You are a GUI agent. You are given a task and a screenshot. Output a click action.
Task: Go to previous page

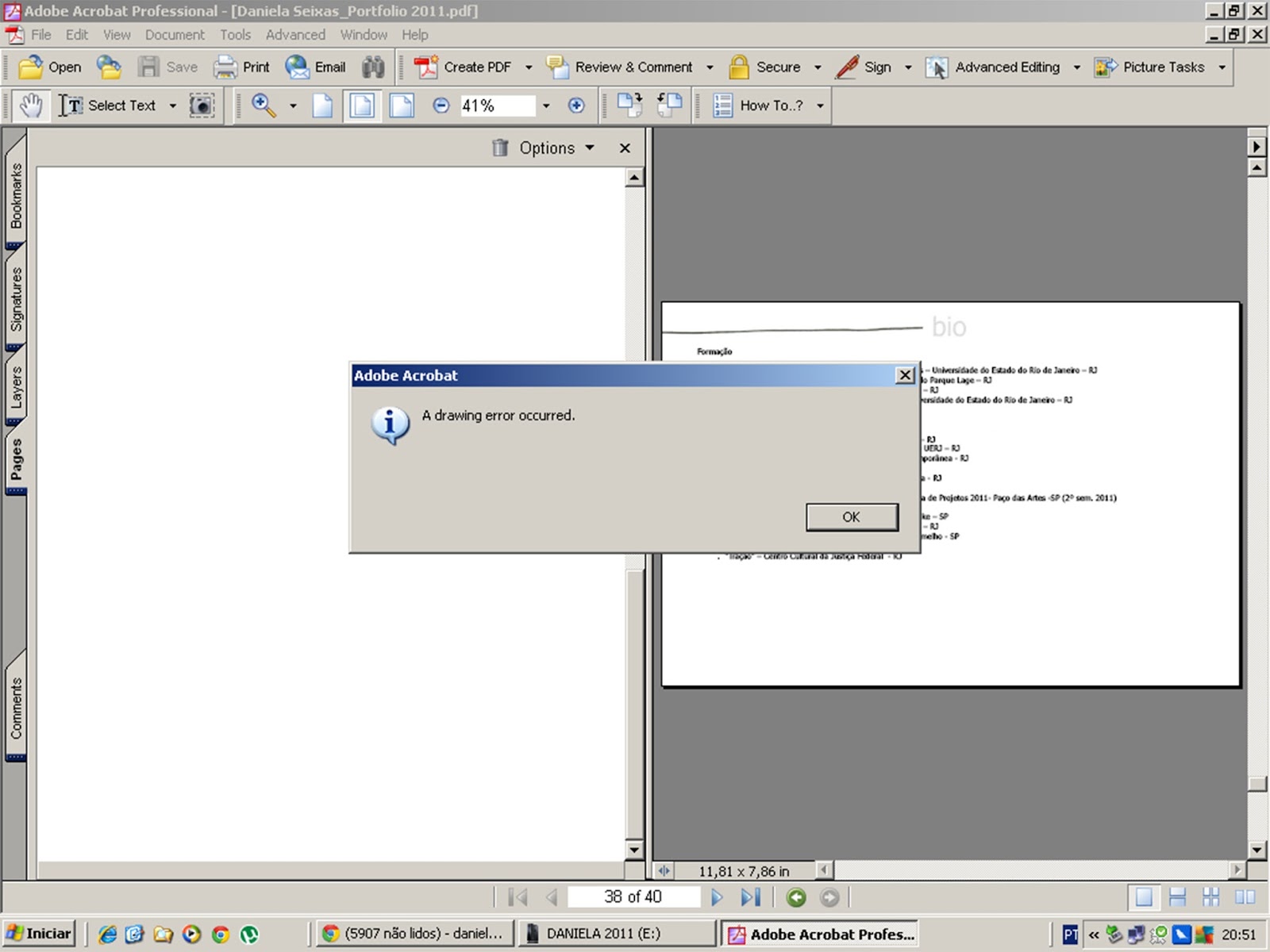point(552,897)
